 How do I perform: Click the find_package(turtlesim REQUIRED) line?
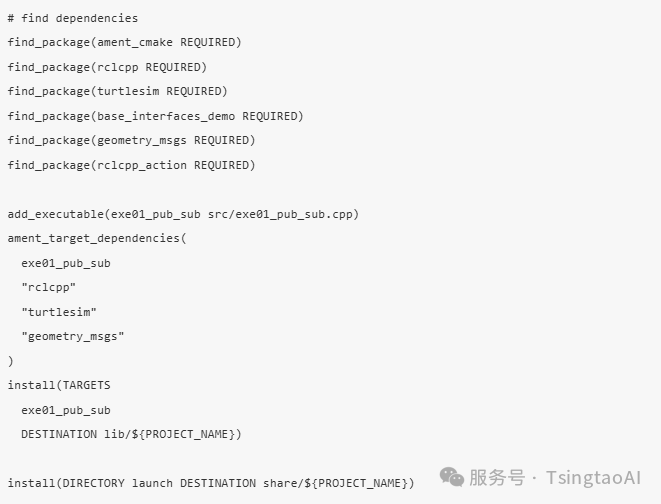[117, 91]
